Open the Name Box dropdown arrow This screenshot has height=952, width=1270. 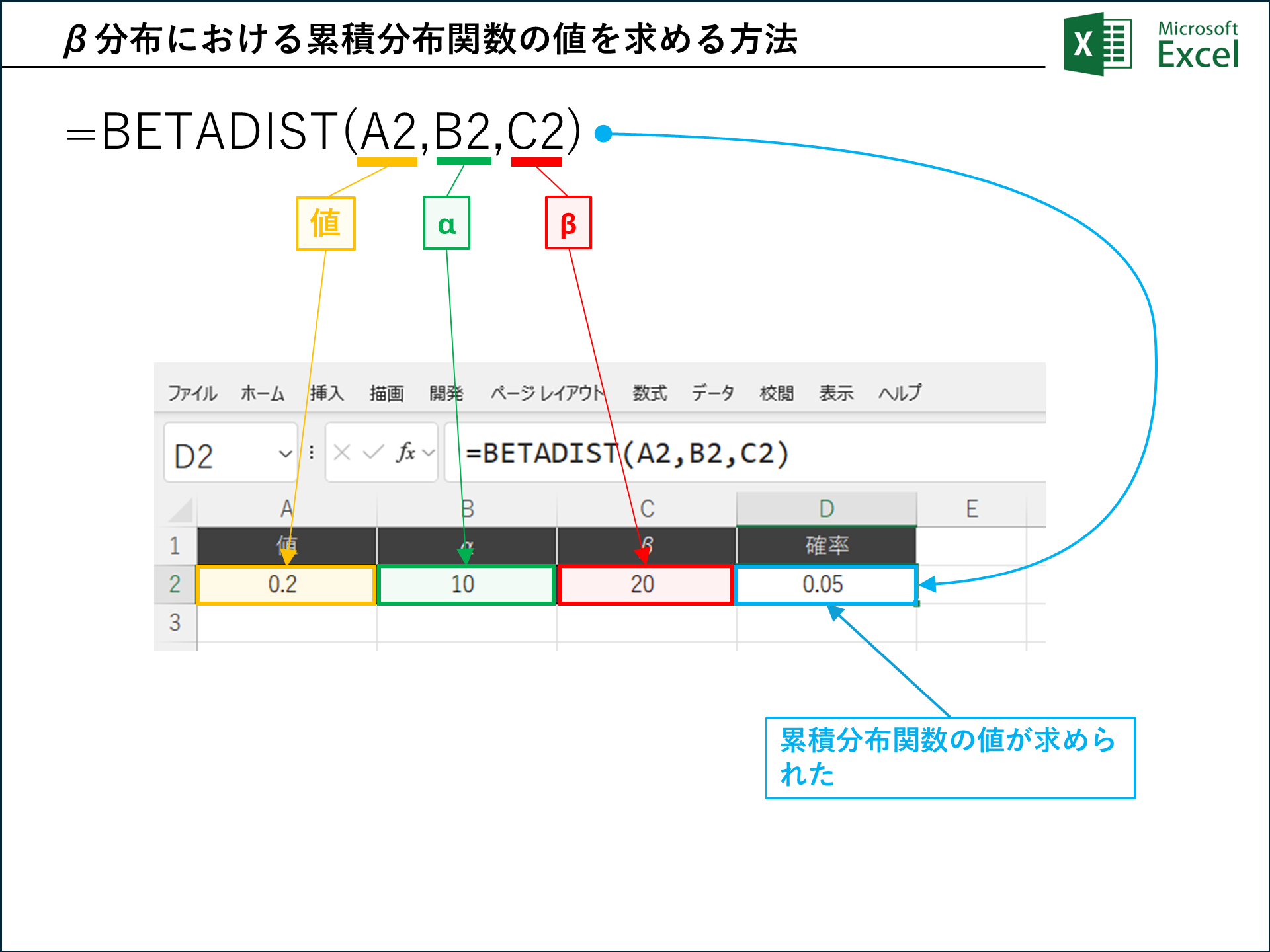(x=286, y=452)
